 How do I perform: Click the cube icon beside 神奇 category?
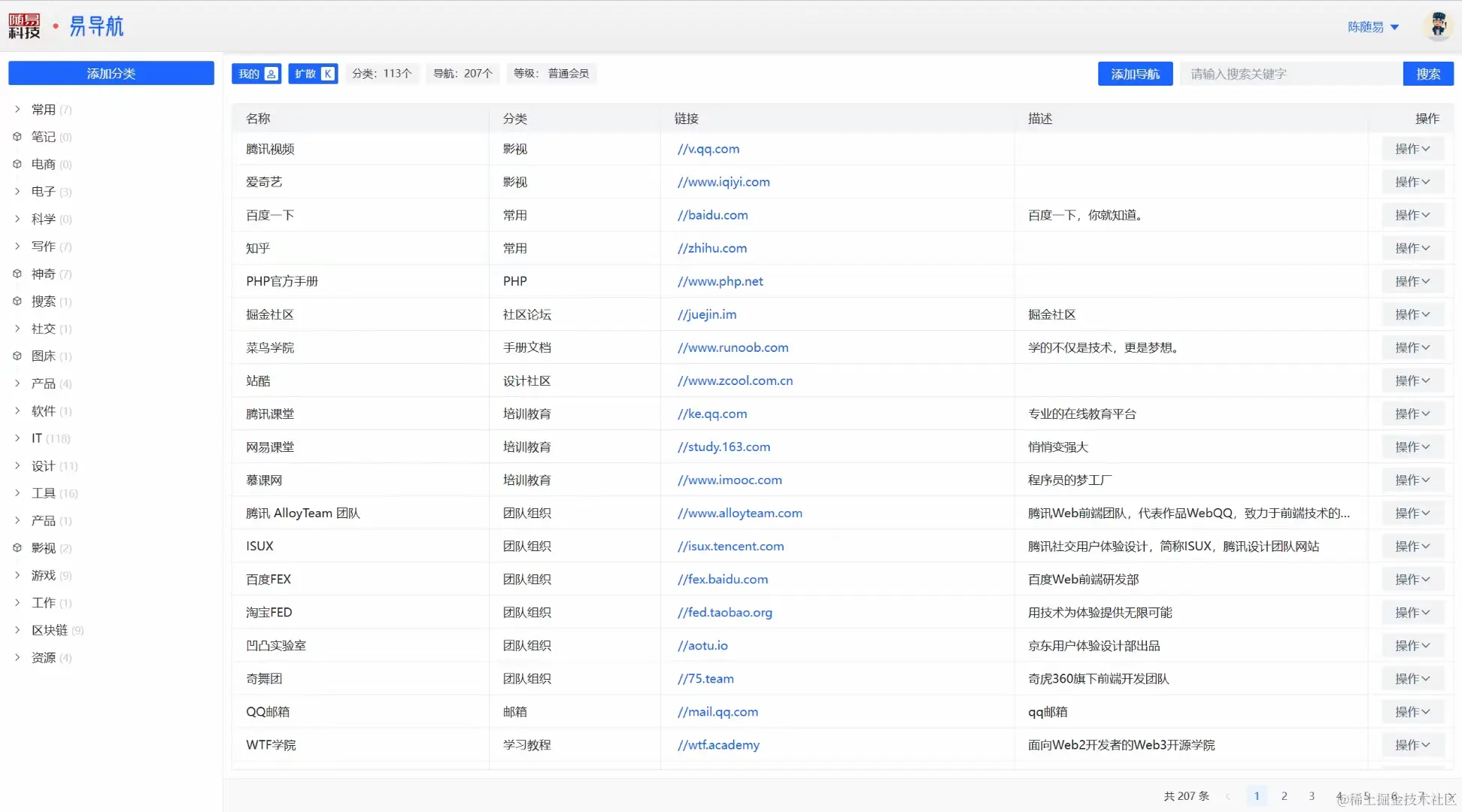(x=17, y=274)
